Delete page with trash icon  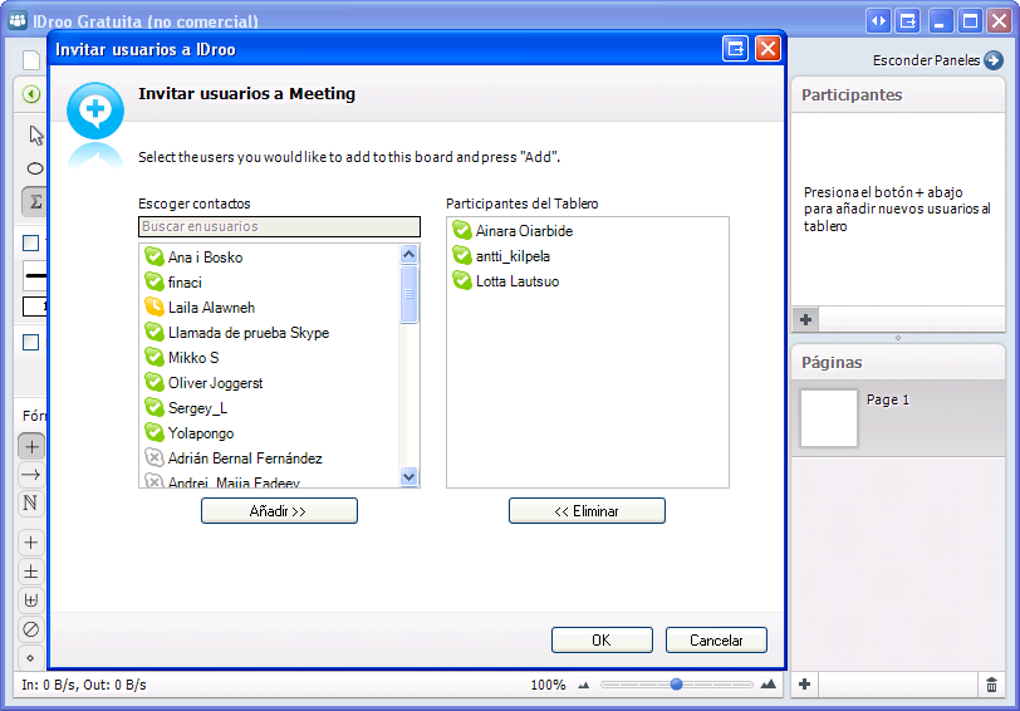[991, 684]
